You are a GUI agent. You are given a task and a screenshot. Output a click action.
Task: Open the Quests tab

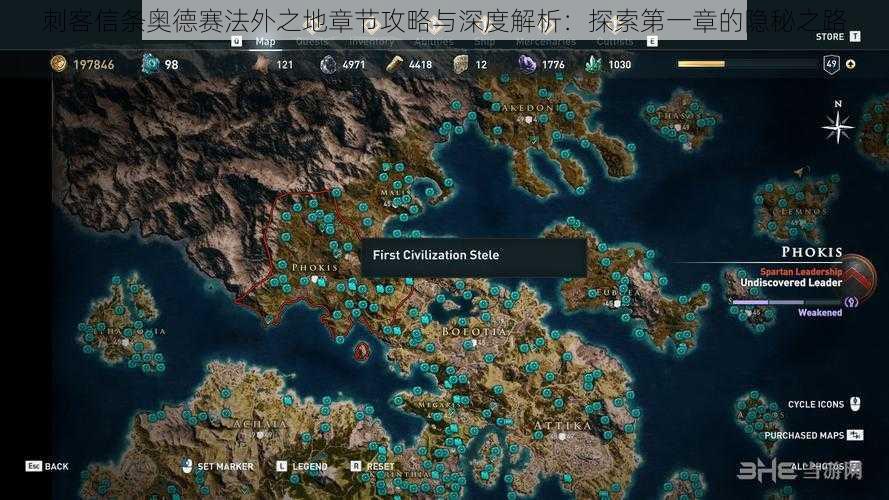312,41
